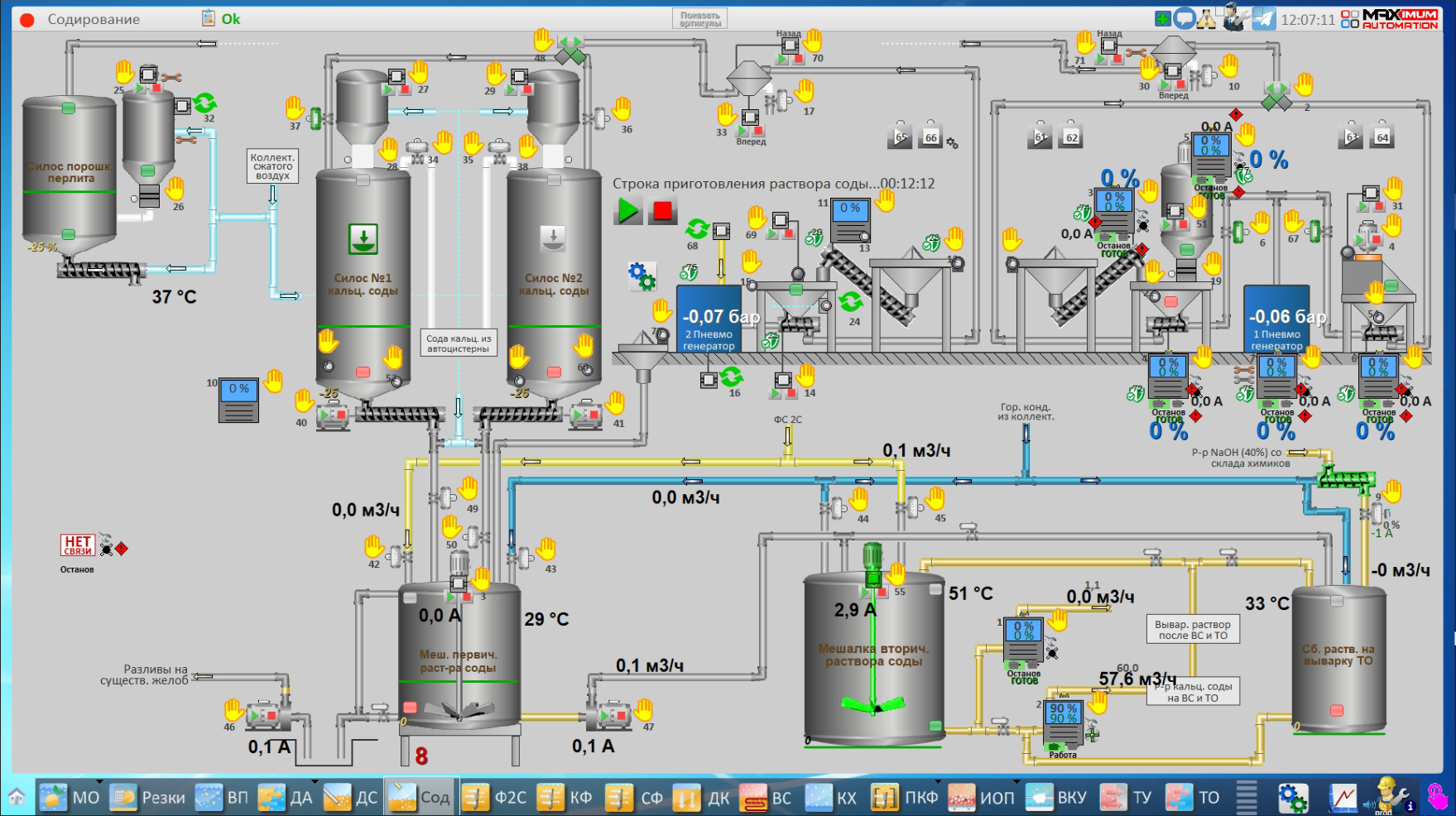Open the Резки tab
The width and height of the screenshot is (1456, 816).
(x=147, y=797)
